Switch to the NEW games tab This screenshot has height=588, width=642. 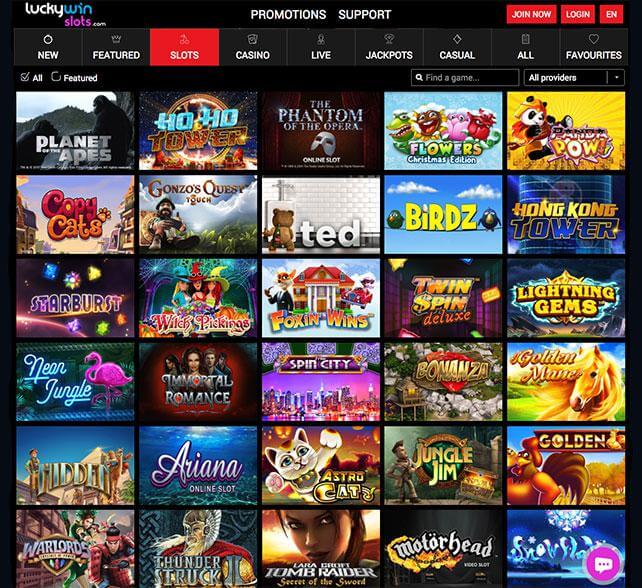pos(48,47)
